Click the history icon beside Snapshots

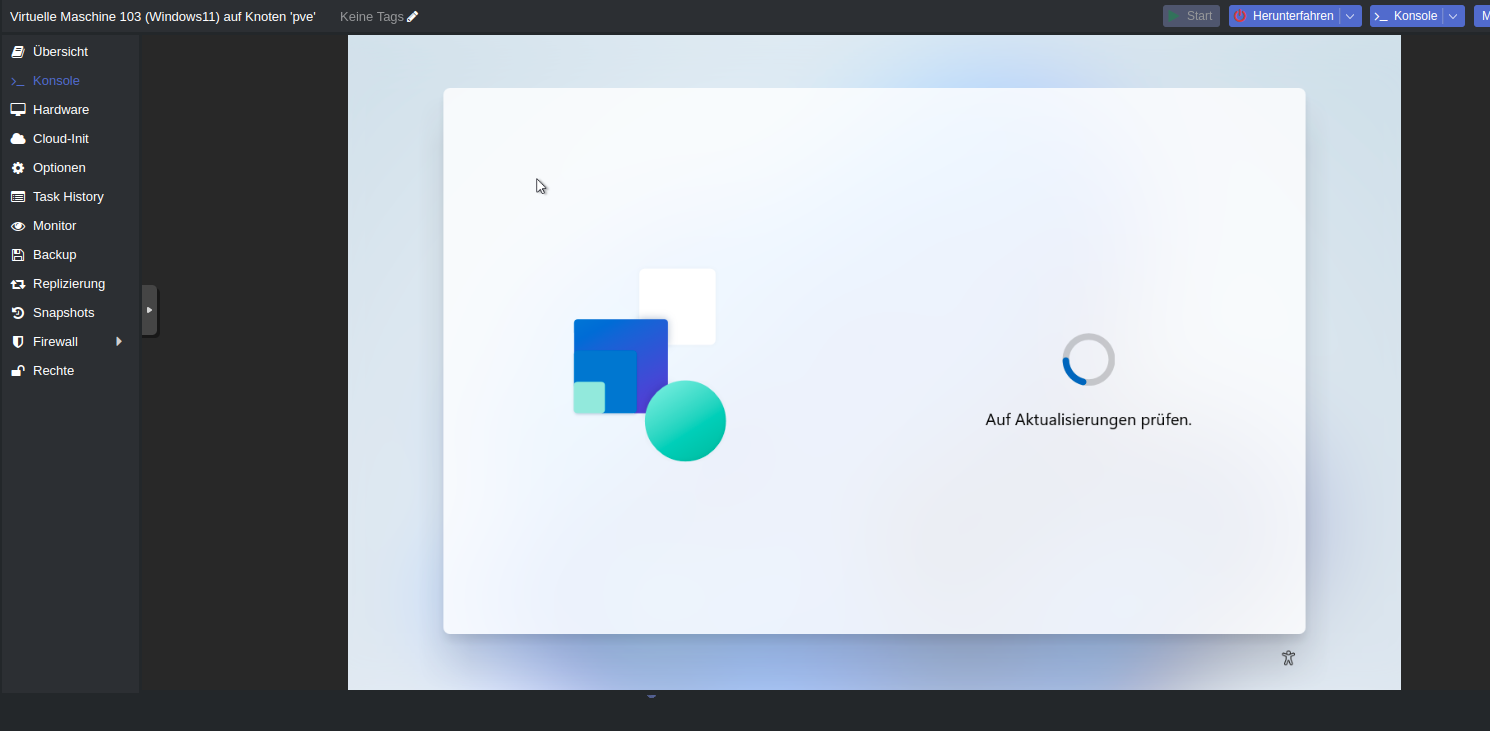(18, 312)
